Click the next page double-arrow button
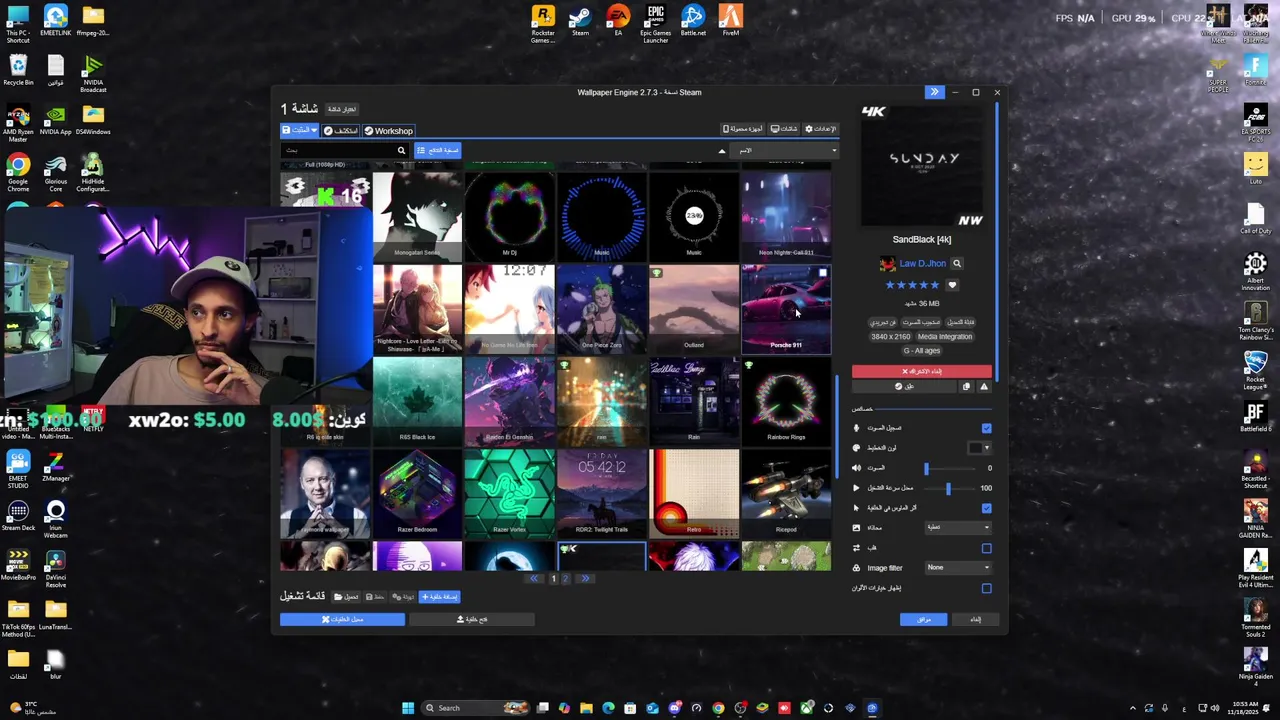Image resolution: width=1280 pixels, height=720 pixels. pyautogui.click(x=585, y=579)
